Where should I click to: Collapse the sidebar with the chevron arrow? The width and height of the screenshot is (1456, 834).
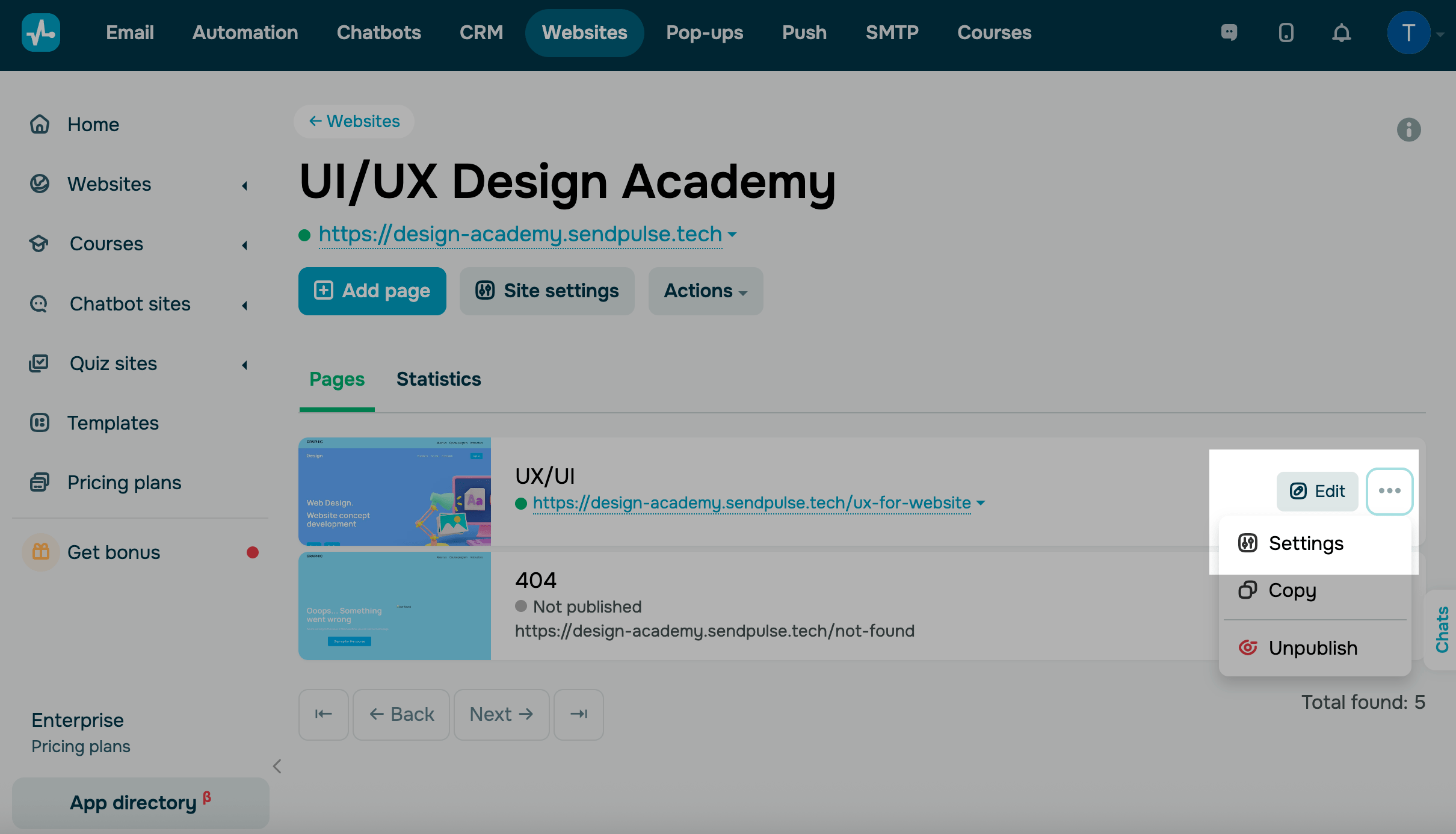277,766
